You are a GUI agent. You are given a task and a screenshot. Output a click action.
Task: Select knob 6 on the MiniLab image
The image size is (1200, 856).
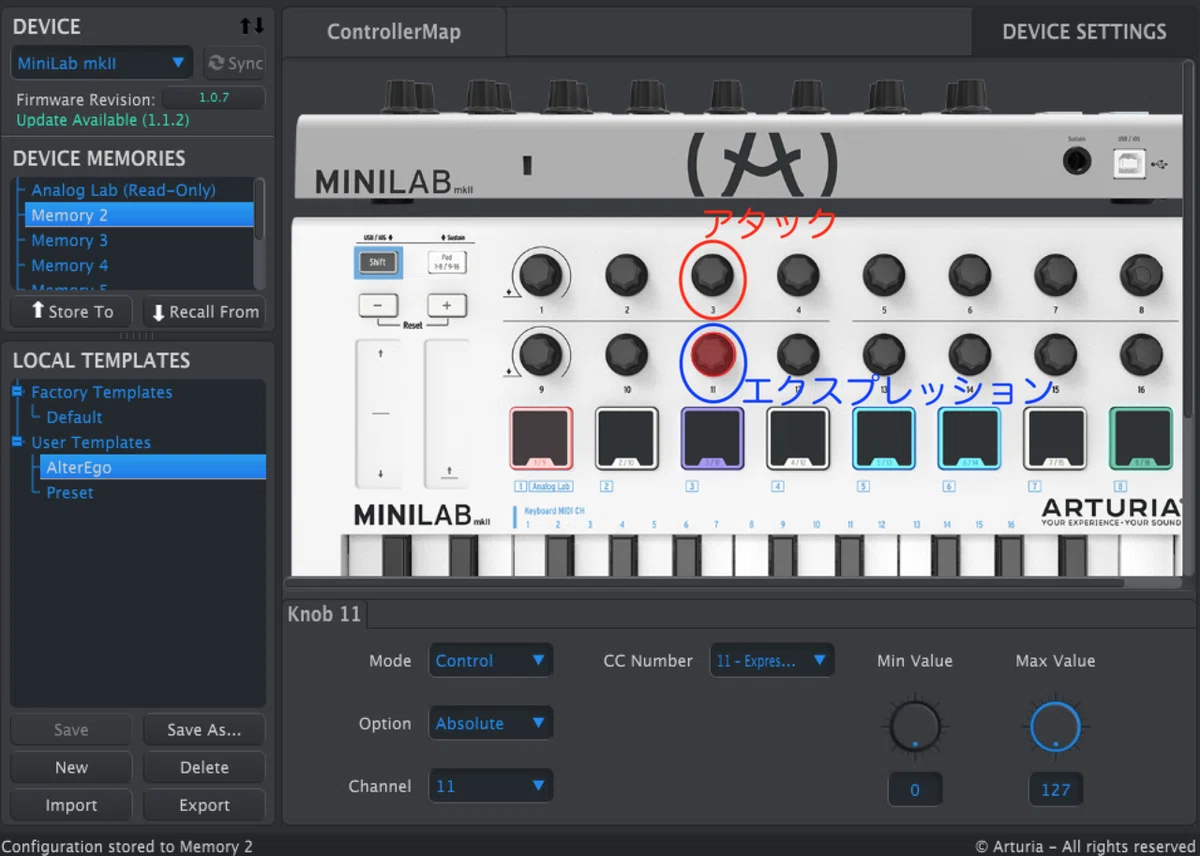click(x=970, y=273)
